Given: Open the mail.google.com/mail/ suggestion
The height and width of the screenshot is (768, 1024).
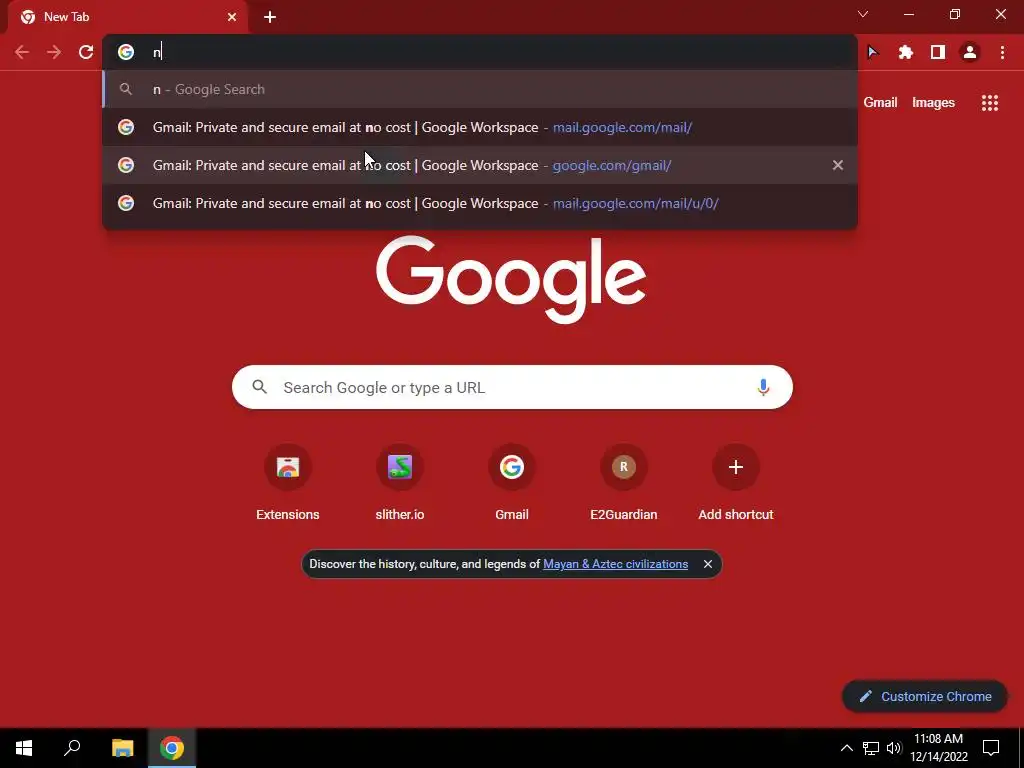Looking at the screenshot, I should click(480, 127).
